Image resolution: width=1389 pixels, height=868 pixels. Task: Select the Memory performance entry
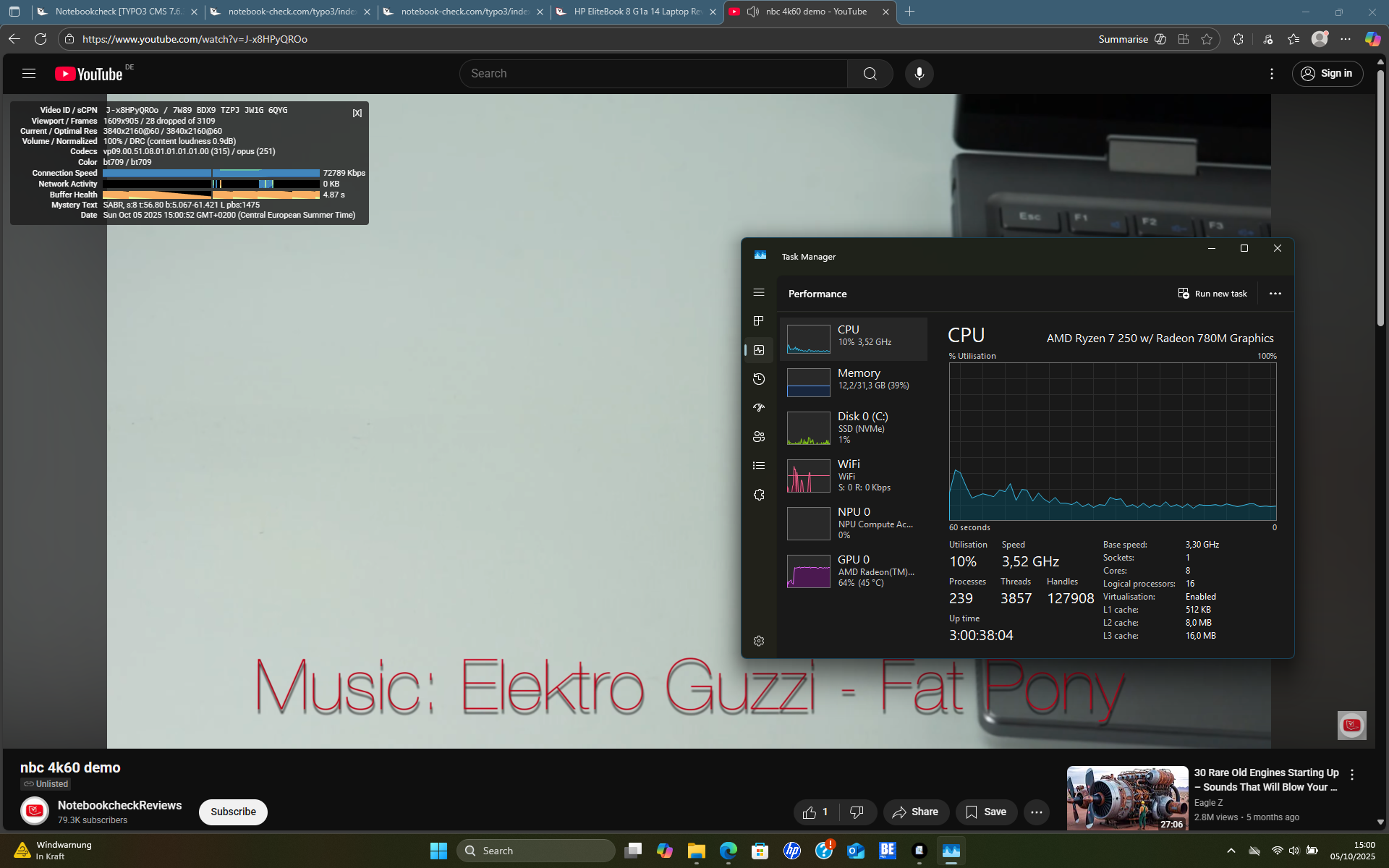point(854,380)
